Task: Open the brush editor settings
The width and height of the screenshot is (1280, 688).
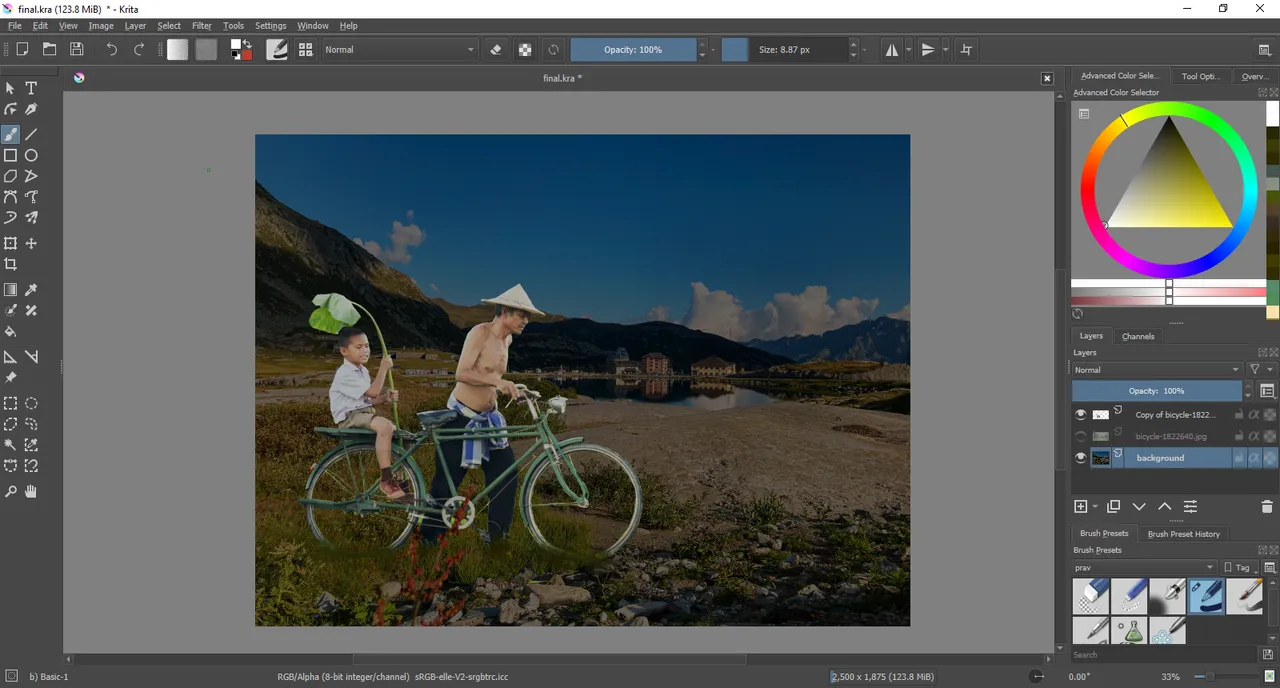Action: (277, 49)
